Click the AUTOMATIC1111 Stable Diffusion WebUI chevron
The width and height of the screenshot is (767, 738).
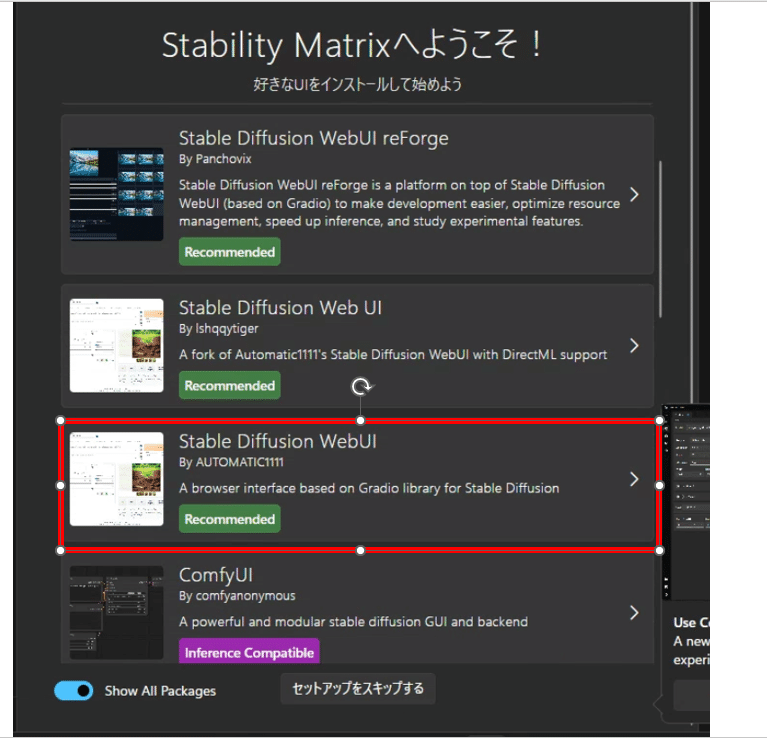pos(634,479)
